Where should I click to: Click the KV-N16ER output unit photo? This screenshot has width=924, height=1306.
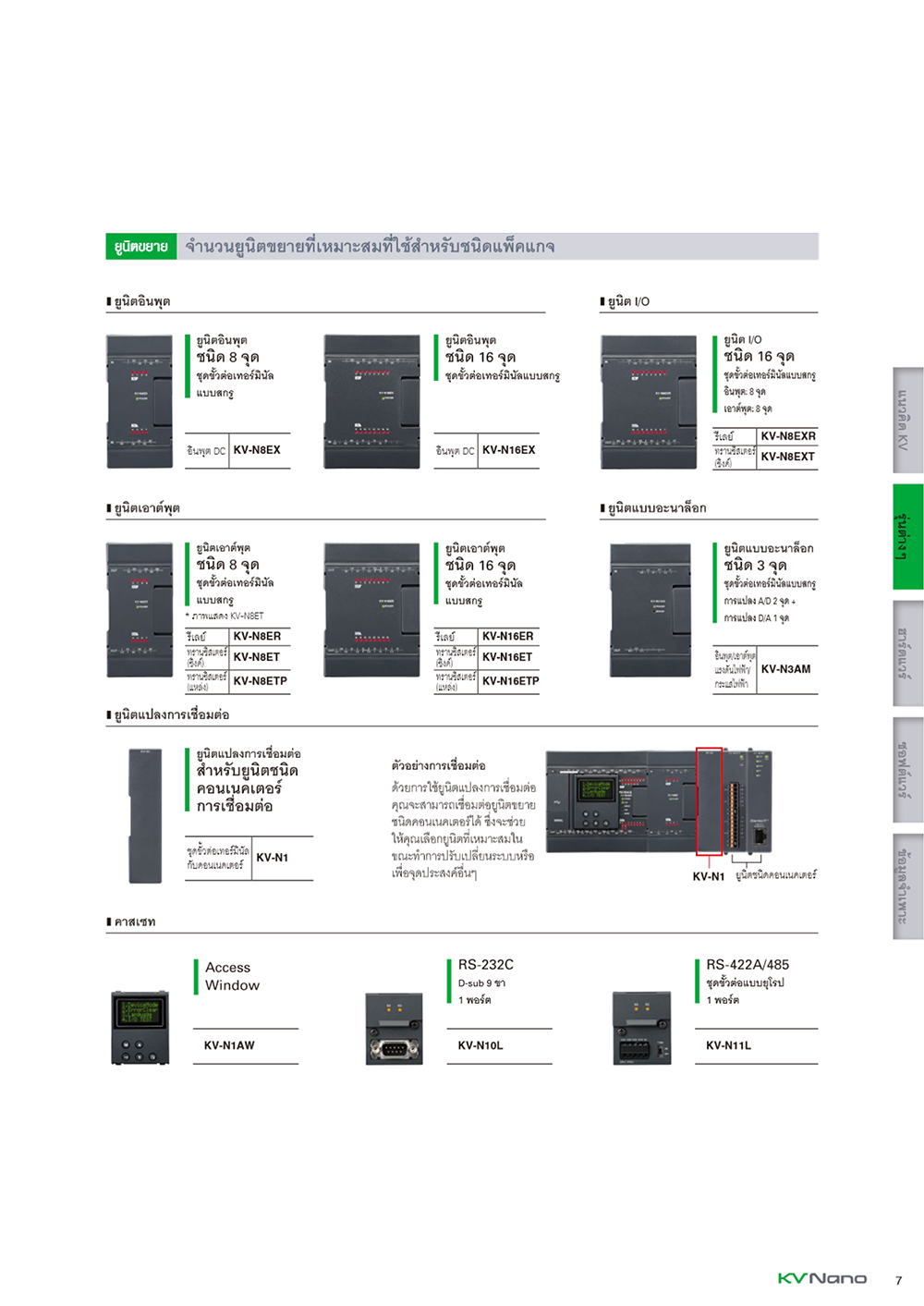[371, 610]
